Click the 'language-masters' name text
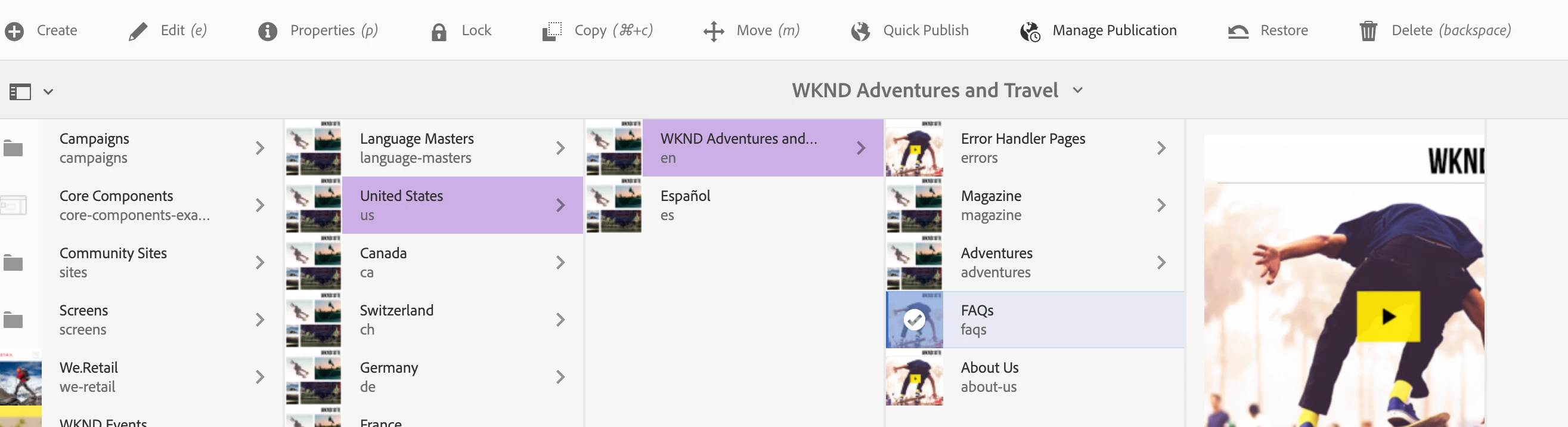 point(416,158)
